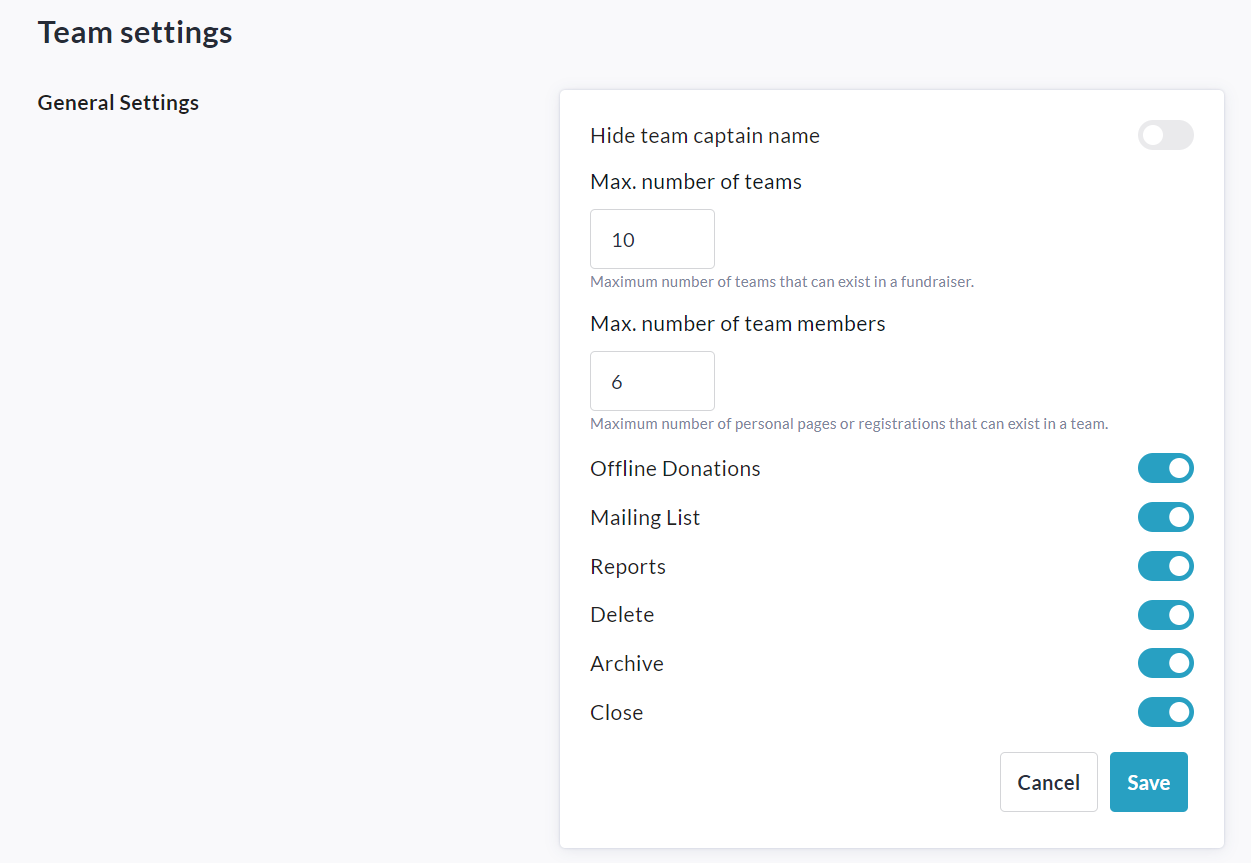Click the 'Max. number of teams' label
Image resolution: width=1251 pixels, height=863 pixels.
click(x=695, y=182)
